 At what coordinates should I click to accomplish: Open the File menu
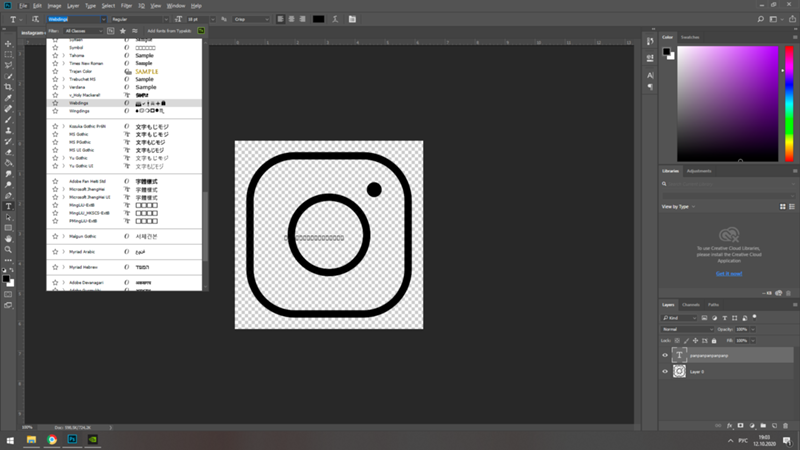[23, 6]
